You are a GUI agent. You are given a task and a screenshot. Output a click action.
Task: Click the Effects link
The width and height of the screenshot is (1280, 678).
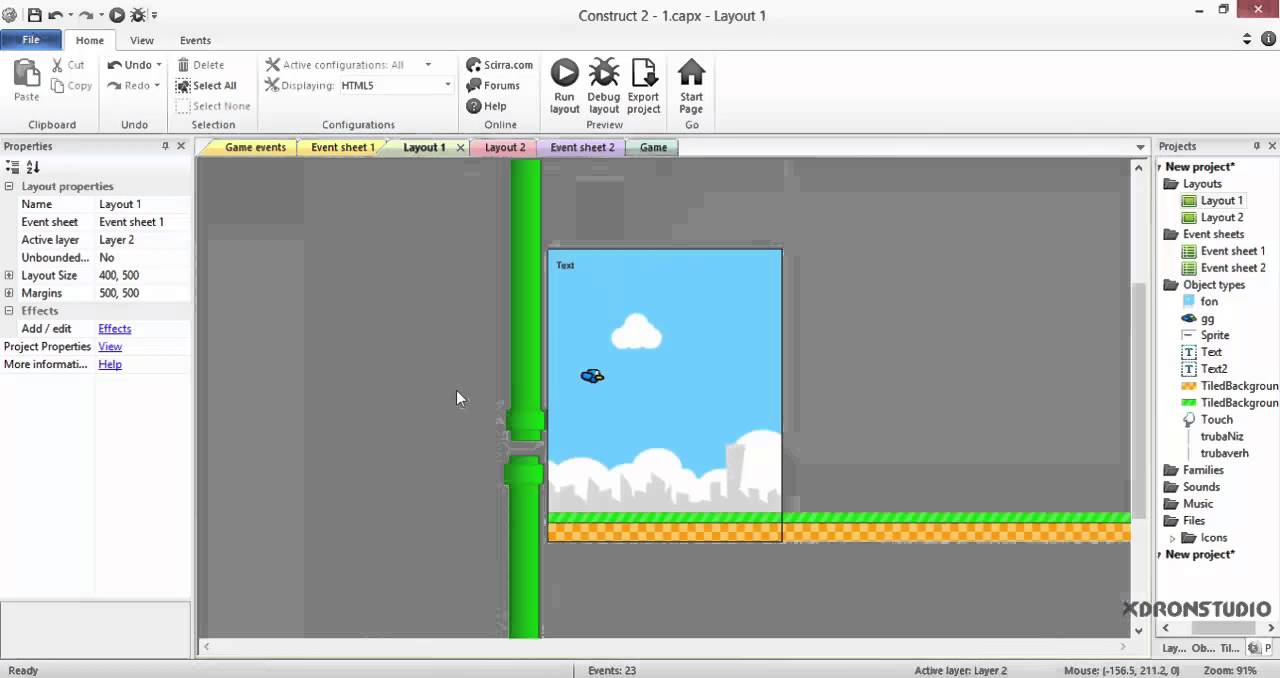point(114,329)
